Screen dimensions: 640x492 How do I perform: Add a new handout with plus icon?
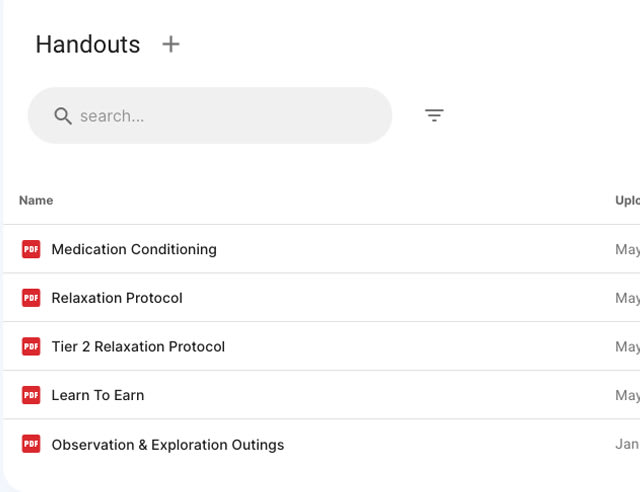(171, 44)
